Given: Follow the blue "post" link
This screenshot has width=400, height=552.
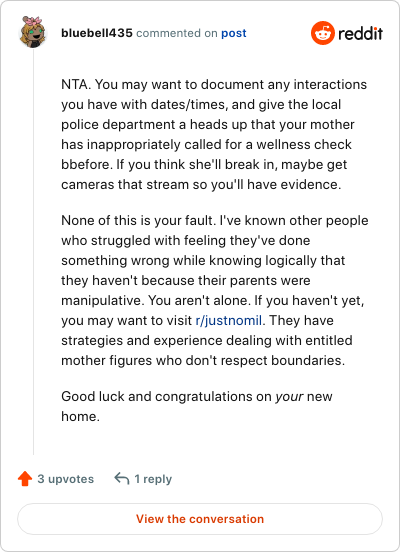Looking at the screenshot, I should pos(234,33).
